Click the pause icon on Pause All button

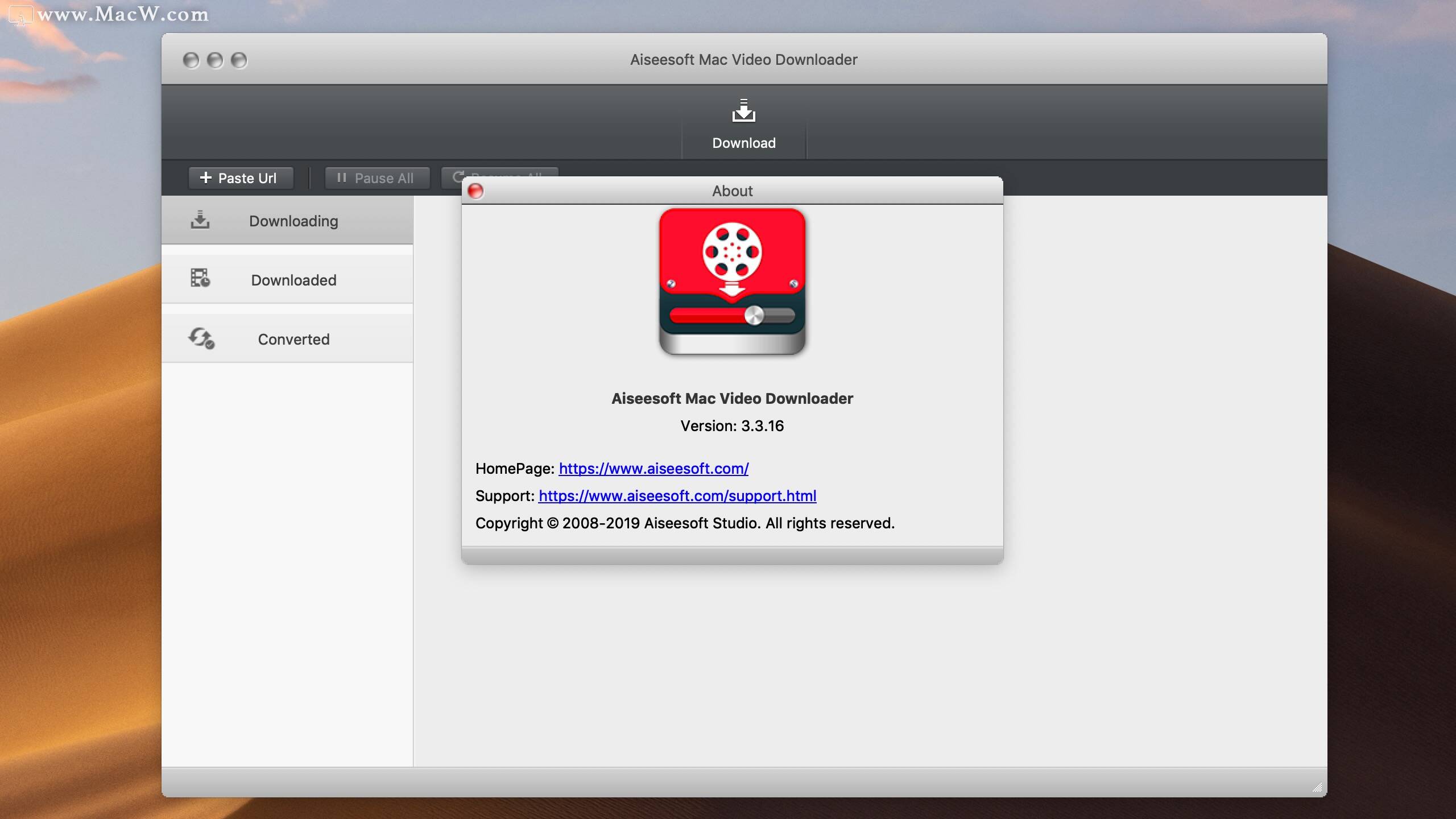[341, 177]
